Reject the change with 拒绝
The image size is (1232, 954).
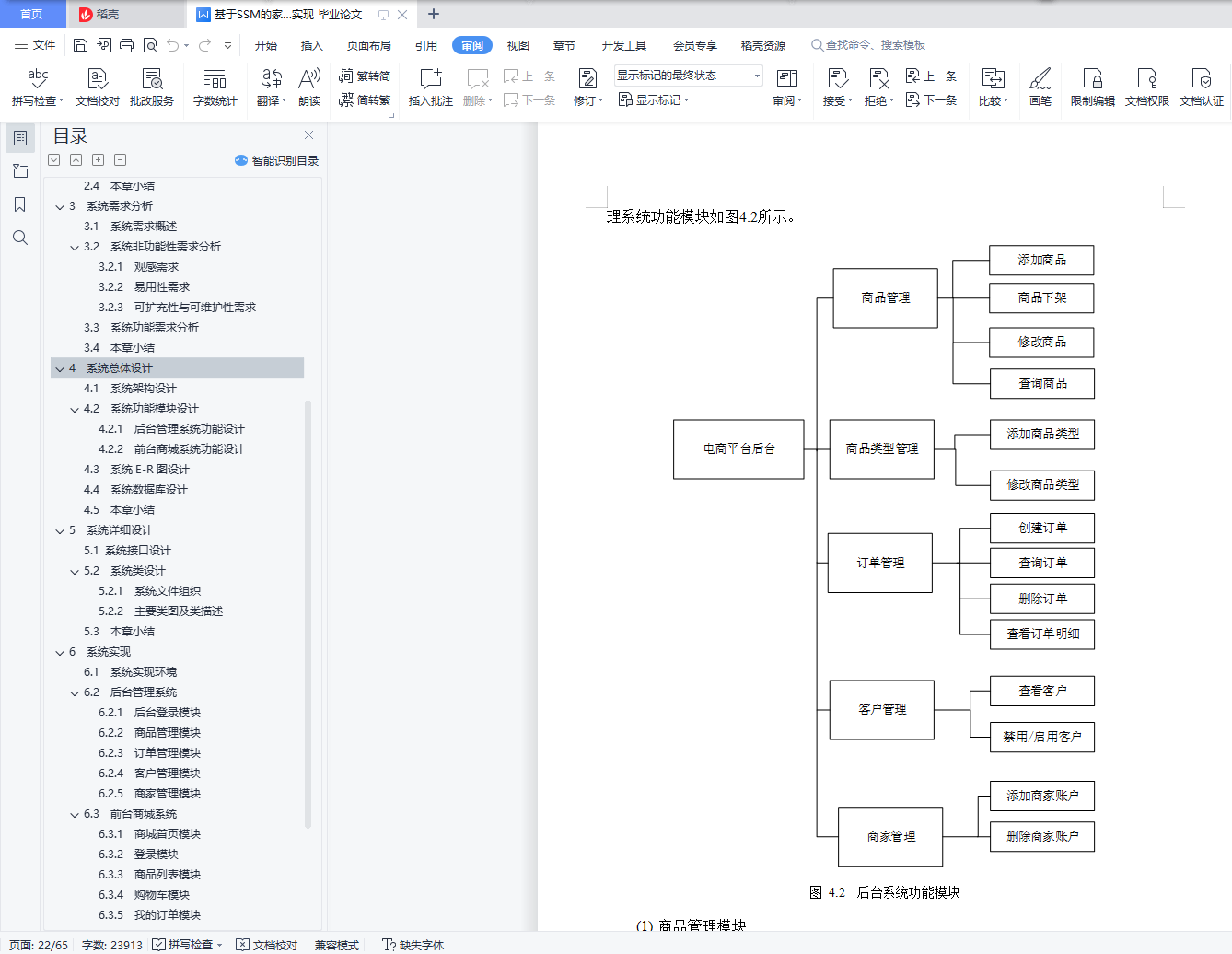tap(879, 87)
